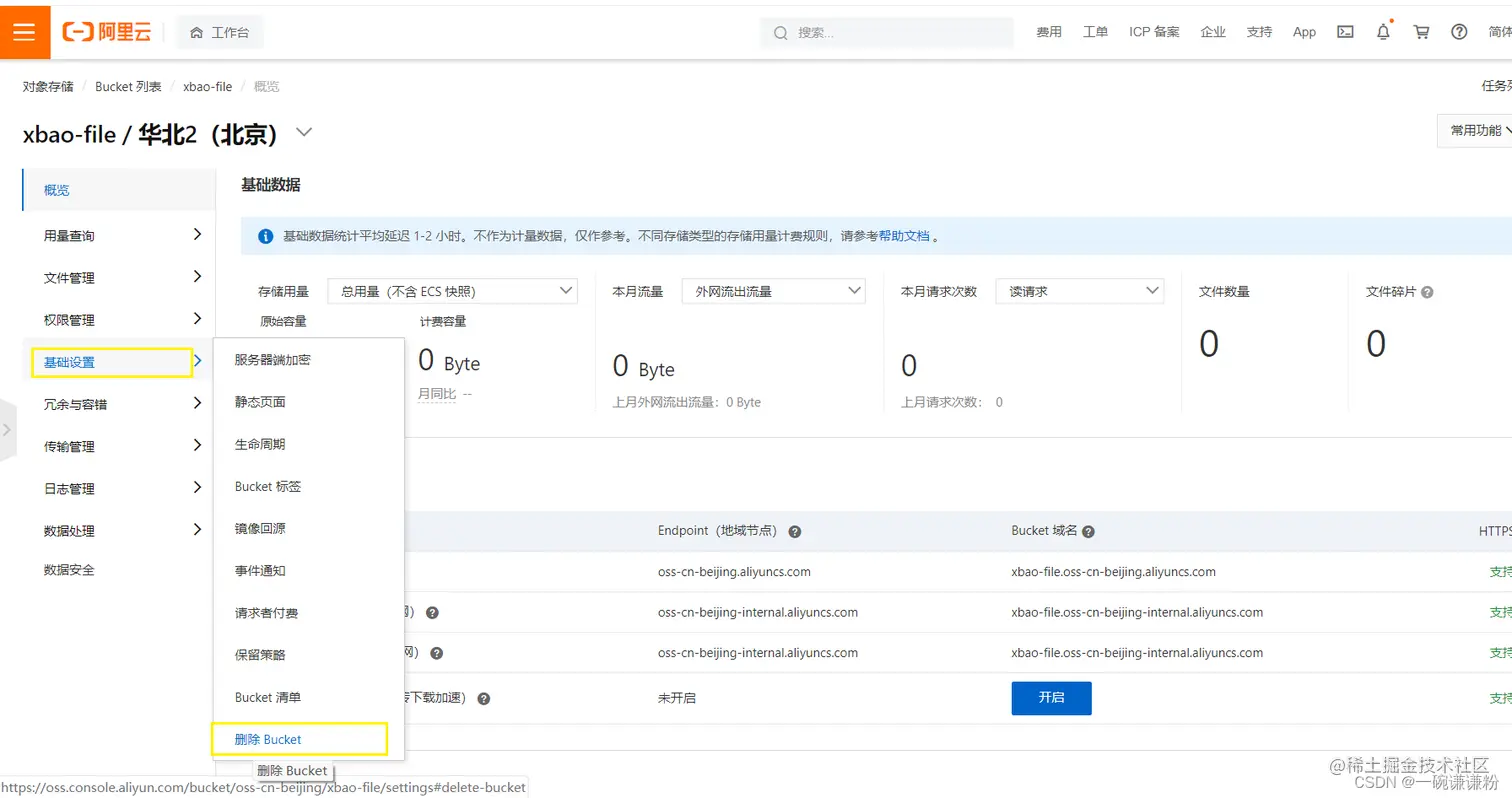Open 工单 in the top bar

[x=1095, y=32]
